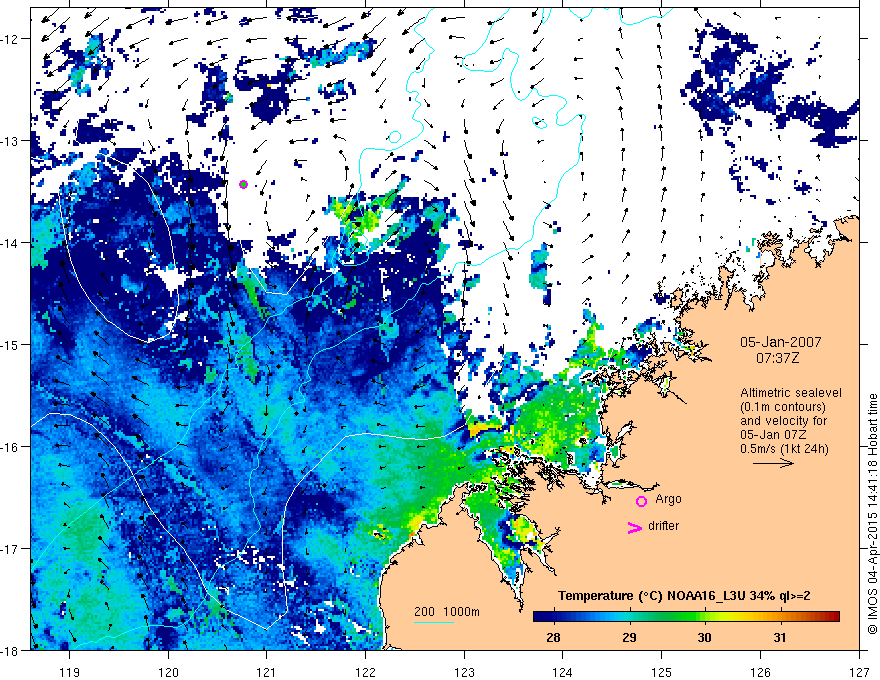Click latitude axis label -15

tap(11, 344)
